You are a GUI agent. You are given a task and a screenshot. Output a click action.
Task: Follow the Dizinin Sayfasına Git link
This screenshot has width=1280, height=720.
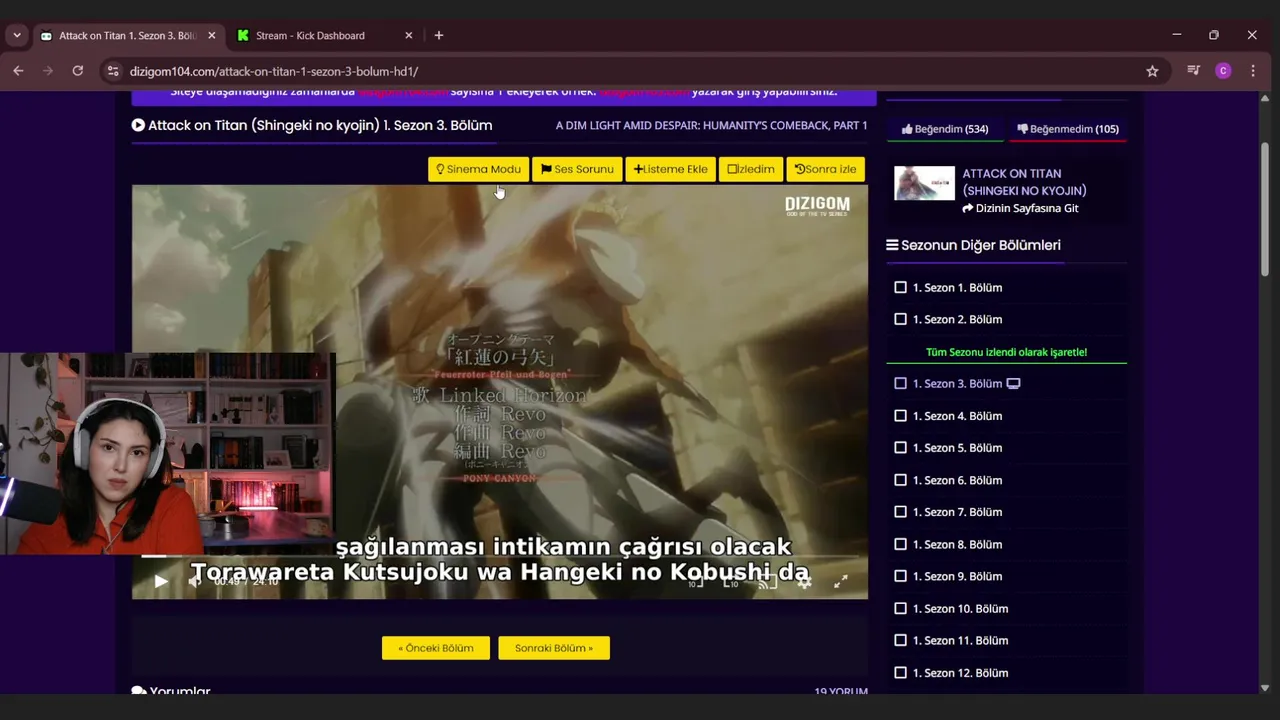(1020, 208)
